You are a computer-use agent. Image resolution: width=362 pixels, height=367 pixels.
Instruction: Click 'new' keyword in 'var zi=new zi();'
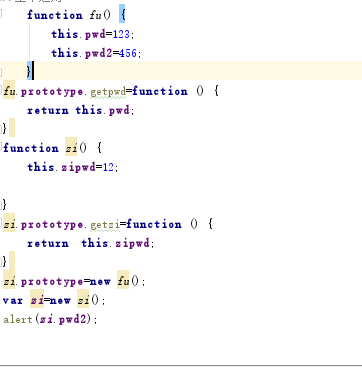pyautogui.click(x=60, y=300)
